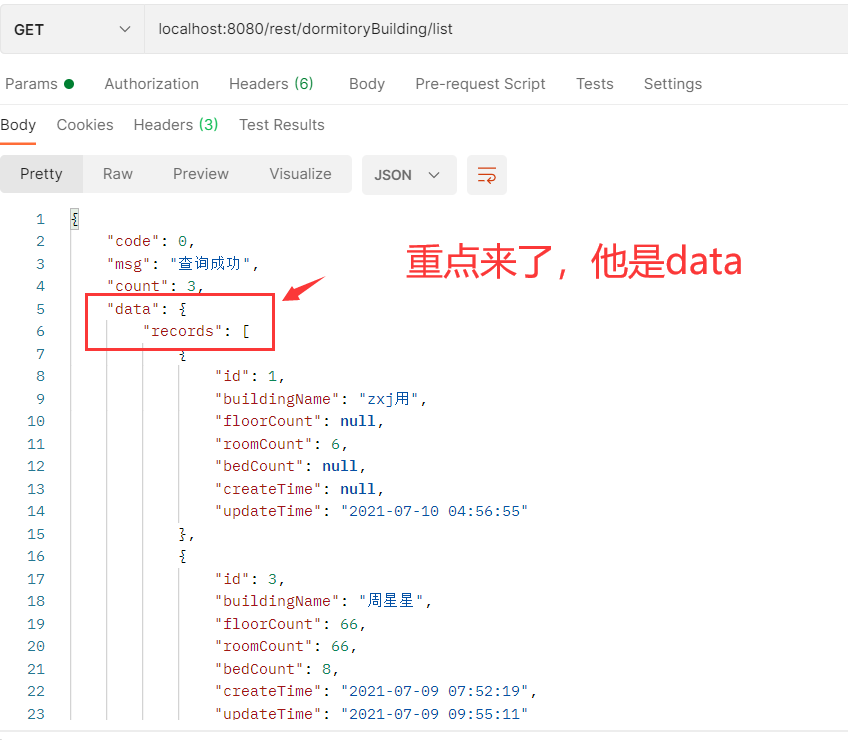Open the Pre-request Script tab

tap(480, 84)
